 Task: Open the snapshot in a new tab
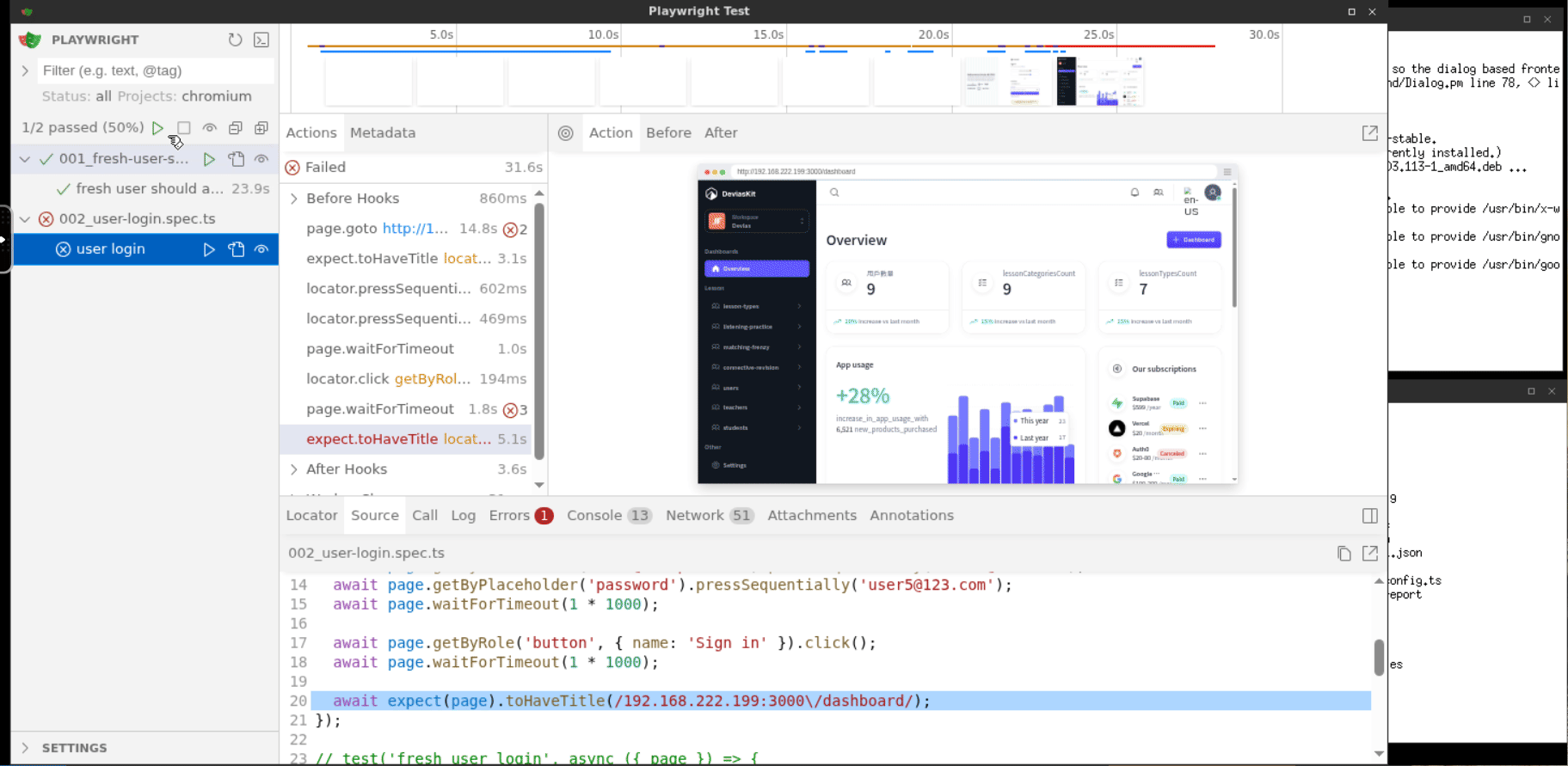coord(1369,133)
